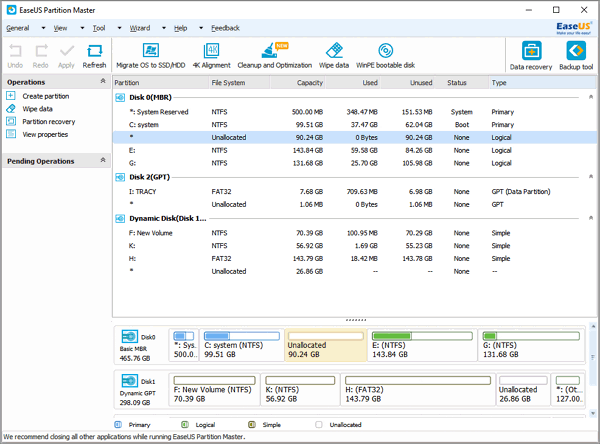The image size is (600, 444).
Task: Open the Data recovery tool
Action: [x=531, y=56]
